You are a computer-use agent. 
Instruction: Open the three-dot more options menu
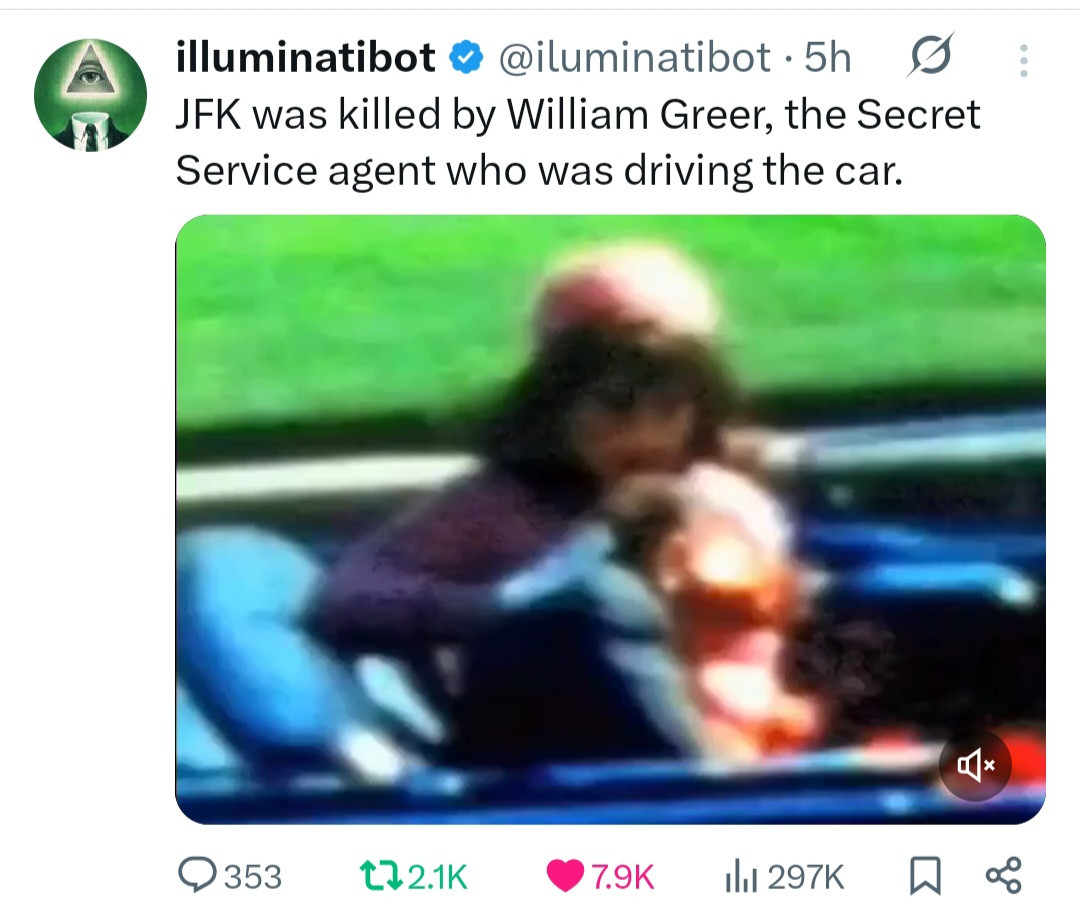pyautogui.click(x=1024, y=61)
